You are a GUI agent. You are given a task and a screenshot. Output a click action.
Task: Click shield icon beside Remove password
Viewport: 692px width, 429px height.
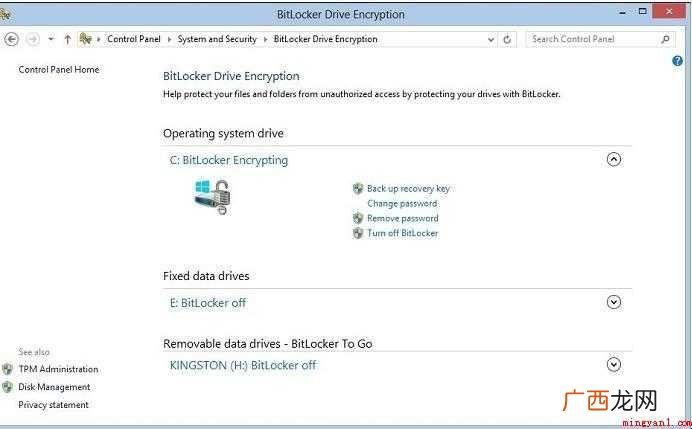(x=358, y=218)
